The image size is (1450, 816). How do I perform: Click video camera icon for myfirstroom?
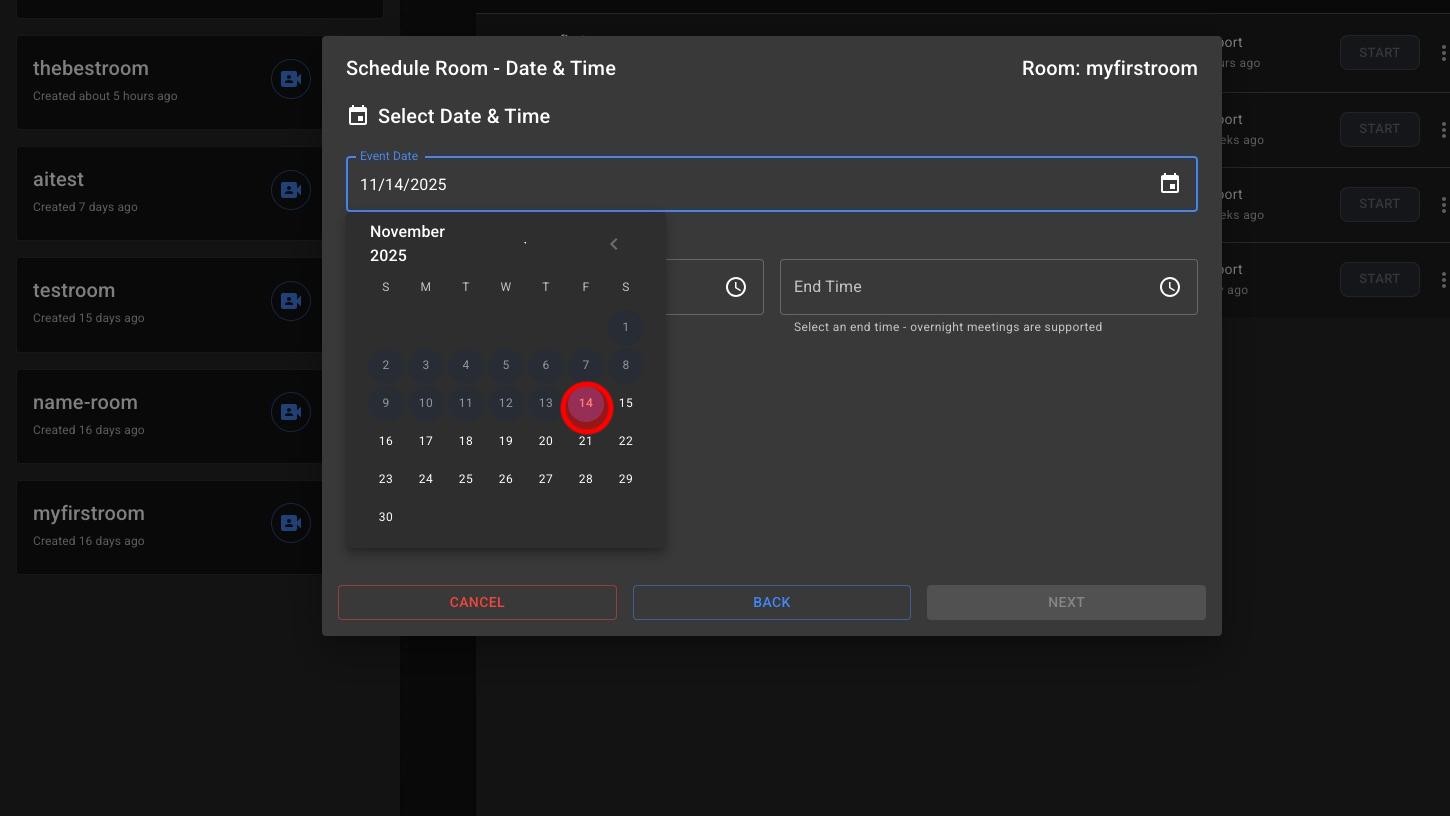tap(290, 523)
